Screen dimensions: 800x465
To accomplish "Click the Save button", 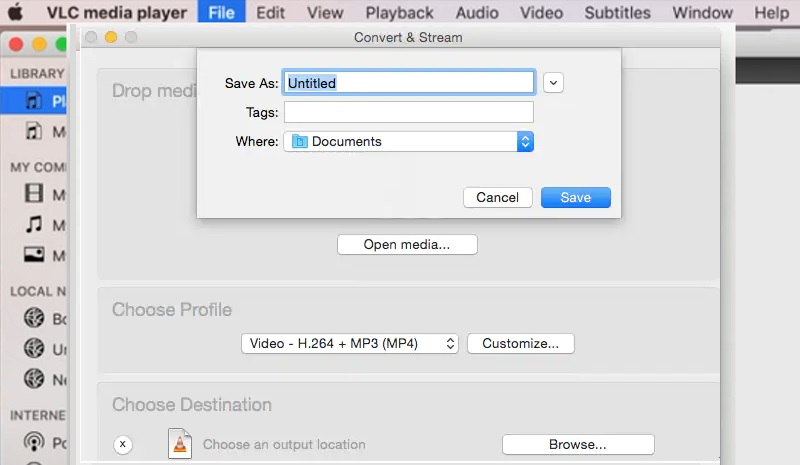I will coord(576,198).
